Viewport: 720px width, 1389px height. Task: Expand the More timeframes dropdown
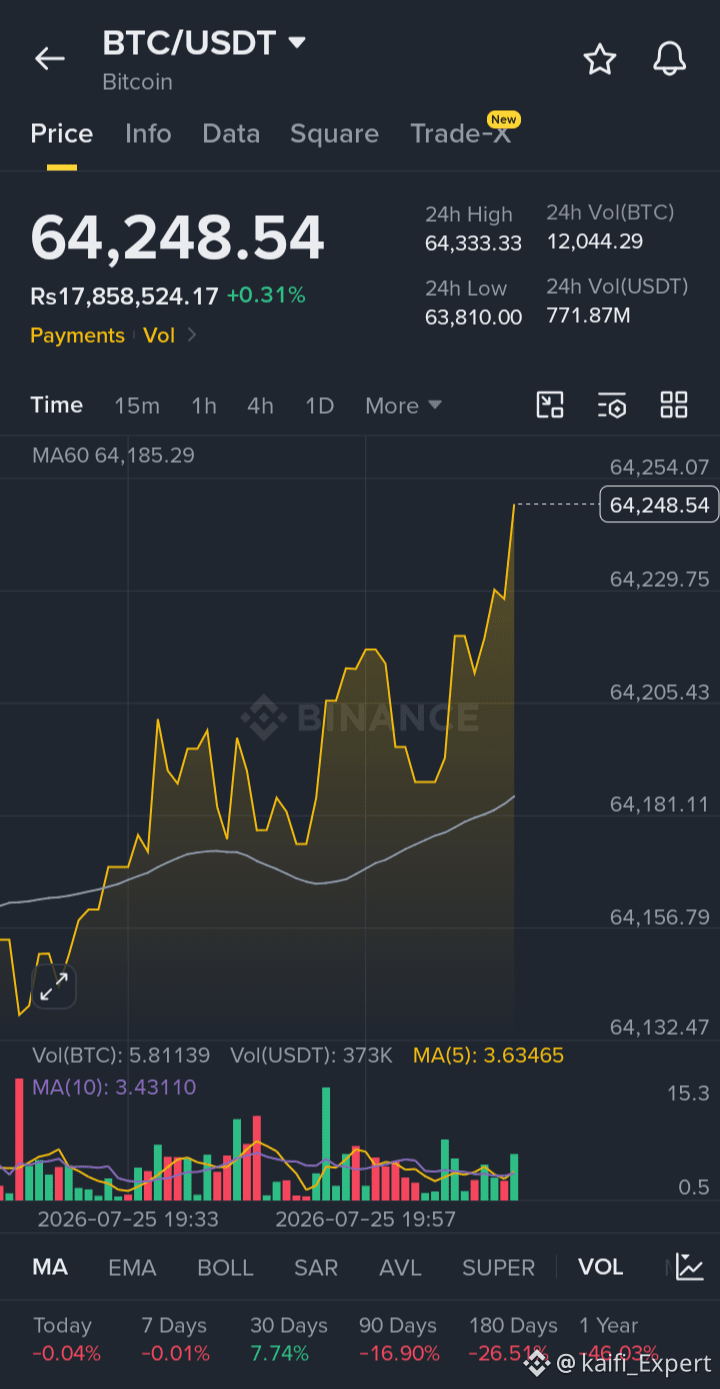(403, 406)
